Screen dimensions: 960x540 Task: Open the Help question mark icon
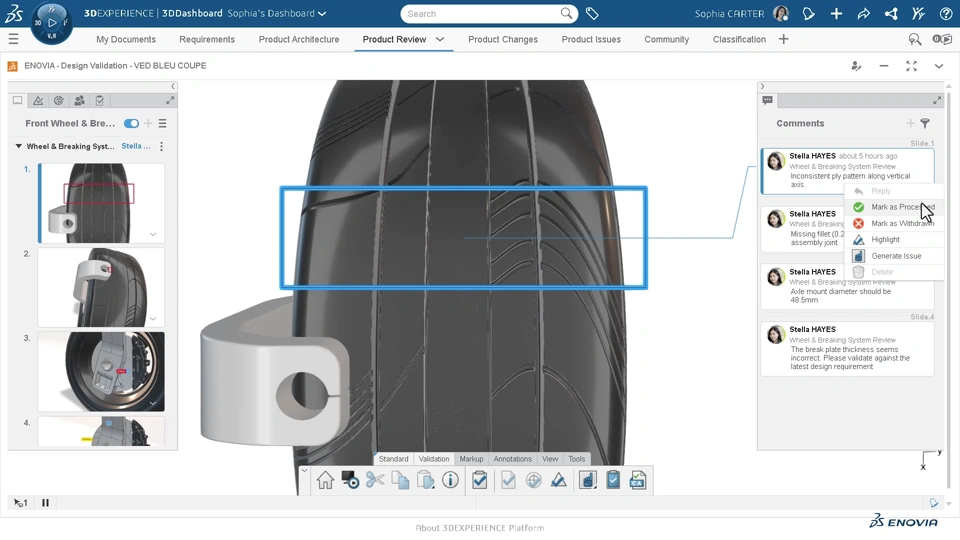946,13
